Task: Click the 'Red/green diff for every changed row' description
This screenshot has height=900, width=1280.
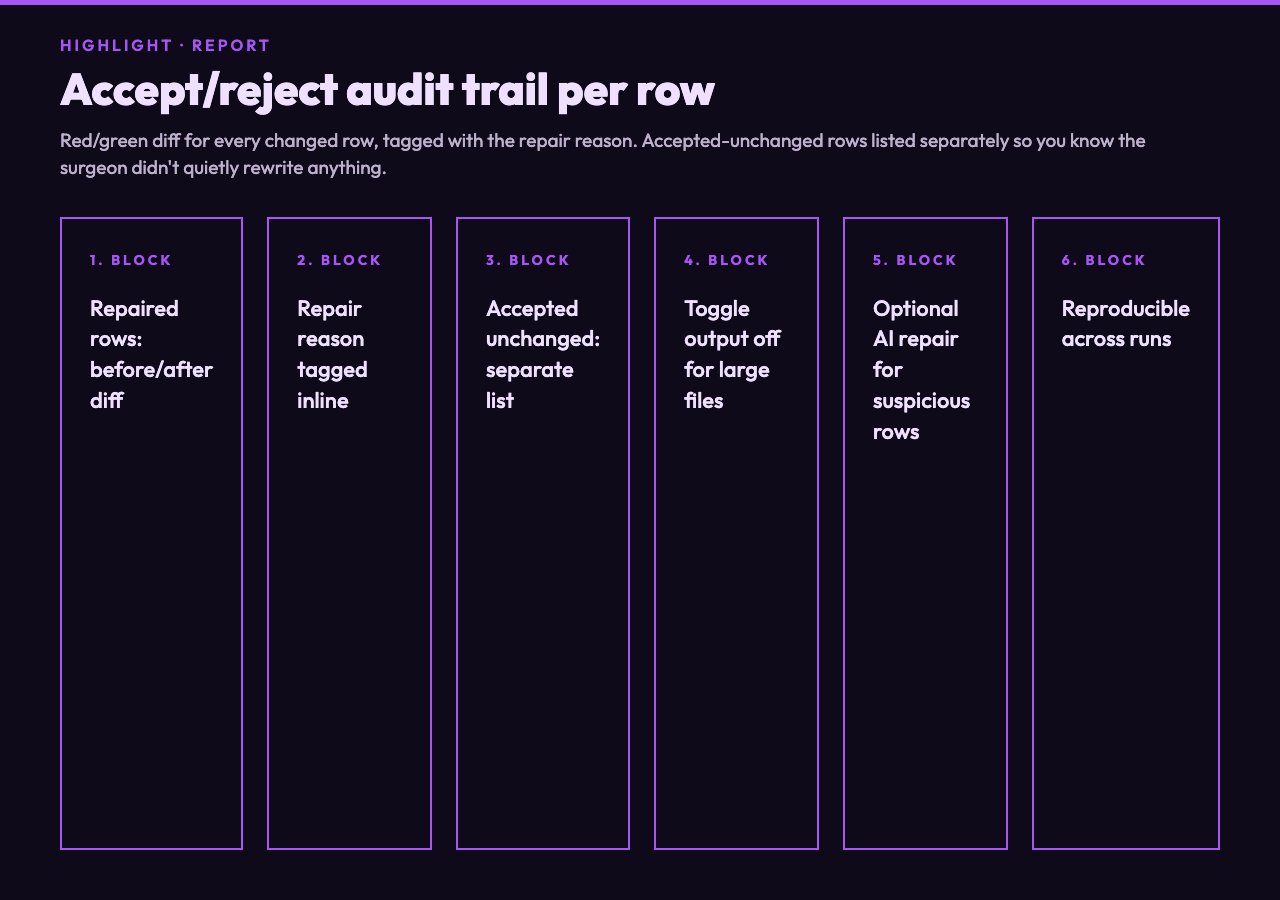Action: click(602, 154)
